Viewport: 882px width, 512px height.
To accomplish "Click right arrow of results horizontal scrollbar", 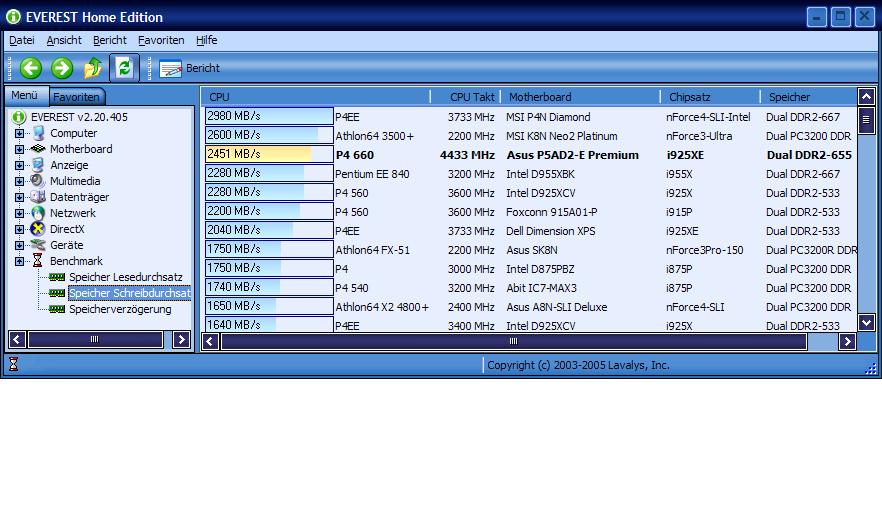I will [x=847, y=341].
